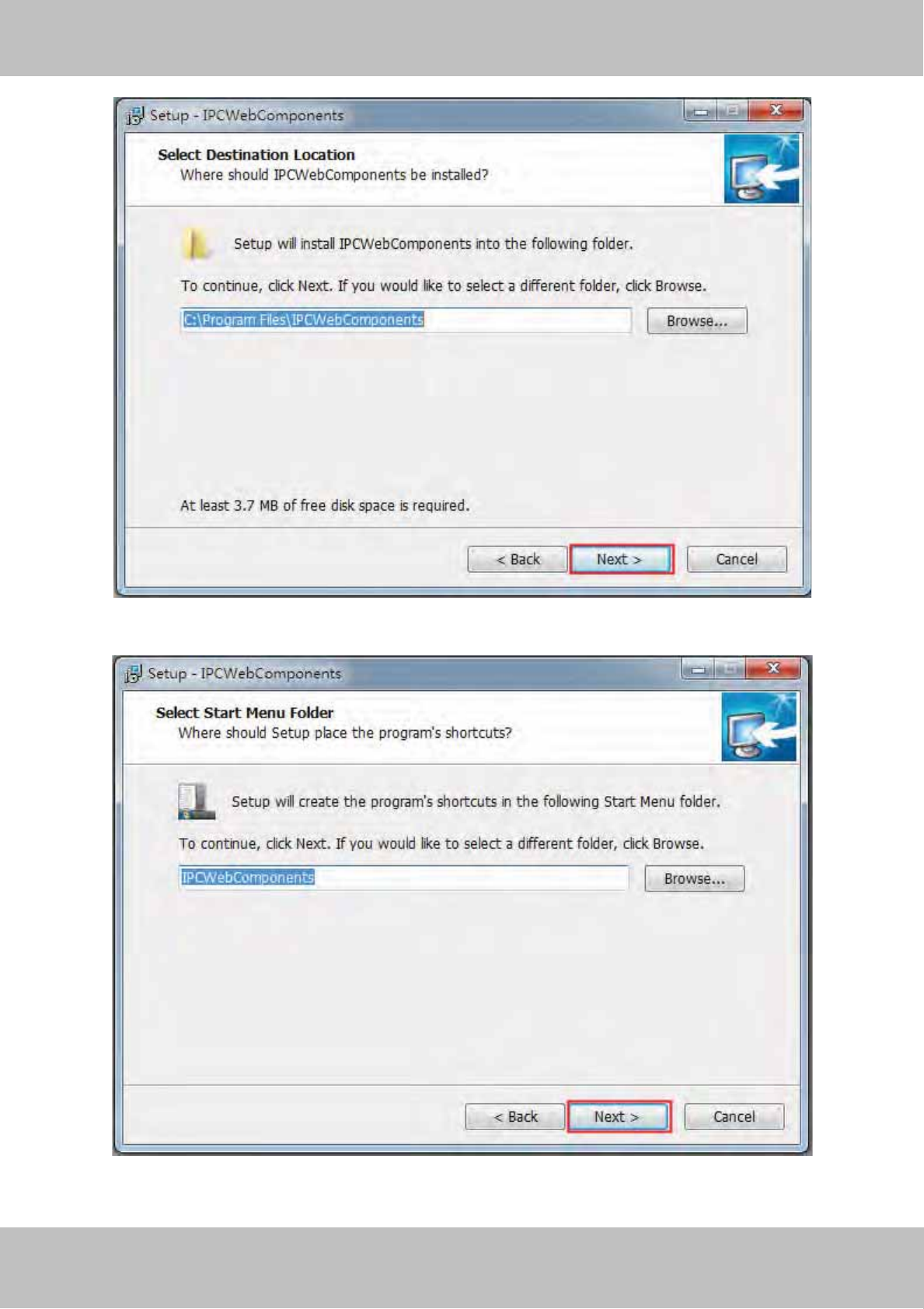Click the Start Menu computer icon beside the shortcuts text
The width and height of the screenshot is (924, 1309).
[x=196, y=801]
